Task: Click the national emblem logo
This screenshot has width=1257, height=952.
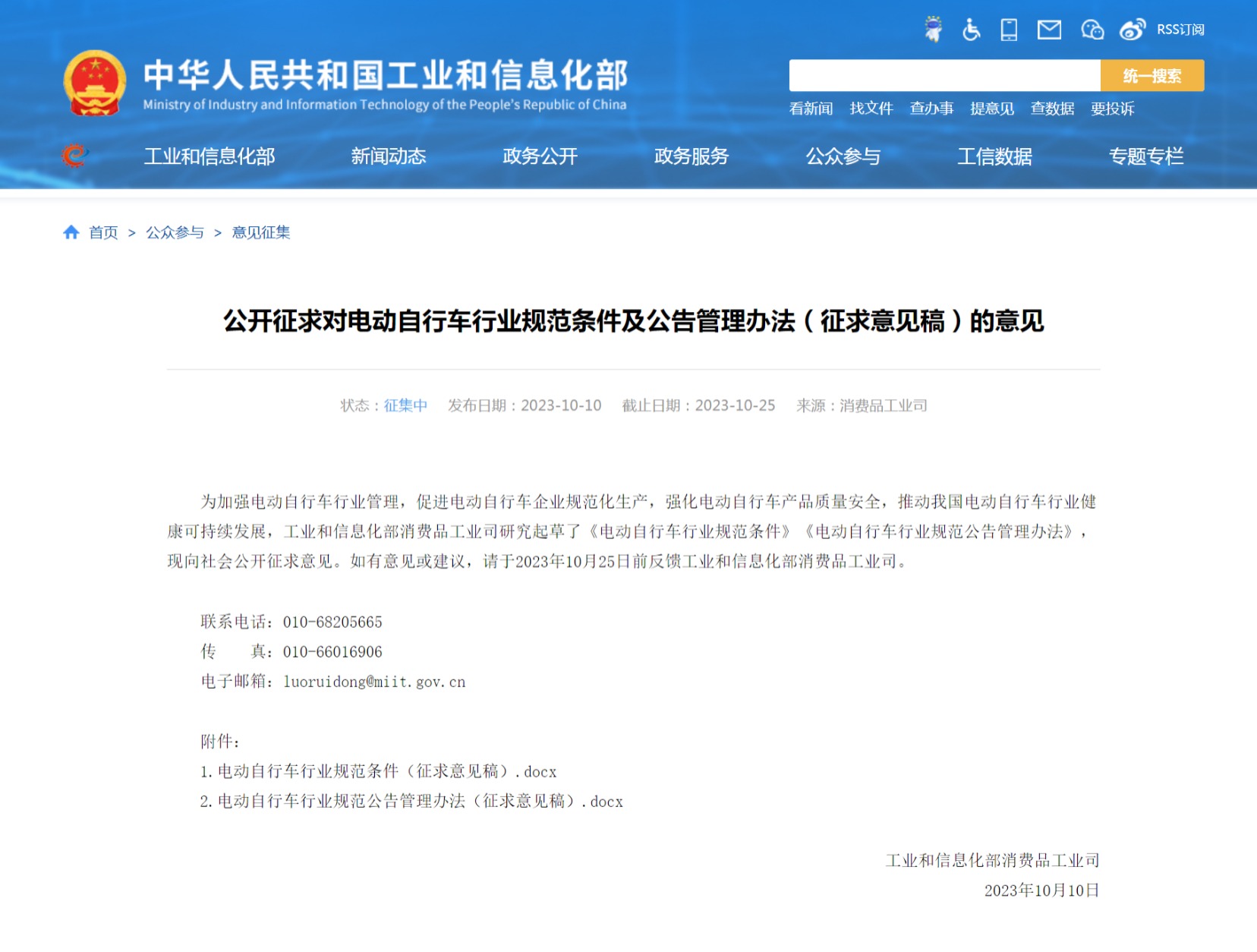Action: pyautogui.click(x=95, y=84)
